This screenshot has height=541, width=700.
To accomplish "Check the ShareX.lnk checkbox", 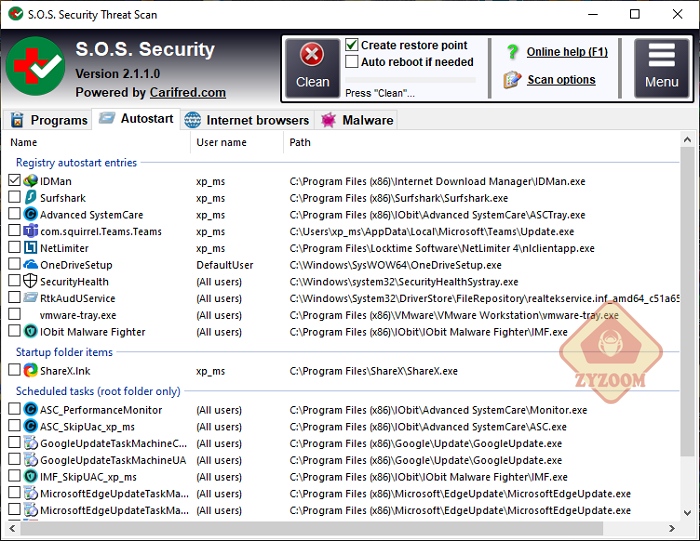I will tap(14, 370).
